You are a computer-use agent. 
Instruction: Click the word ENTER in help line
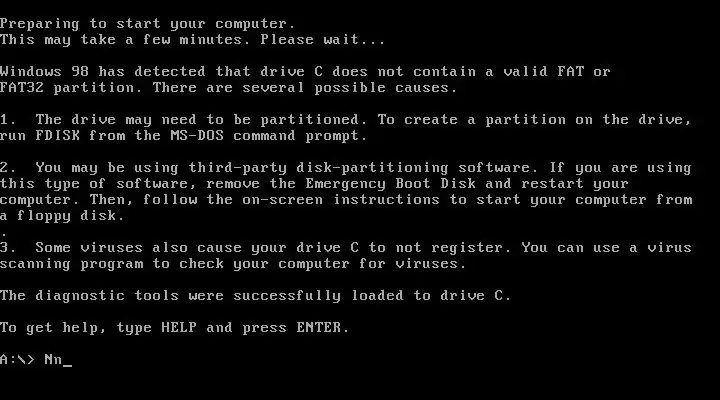(x=319, y=327)
